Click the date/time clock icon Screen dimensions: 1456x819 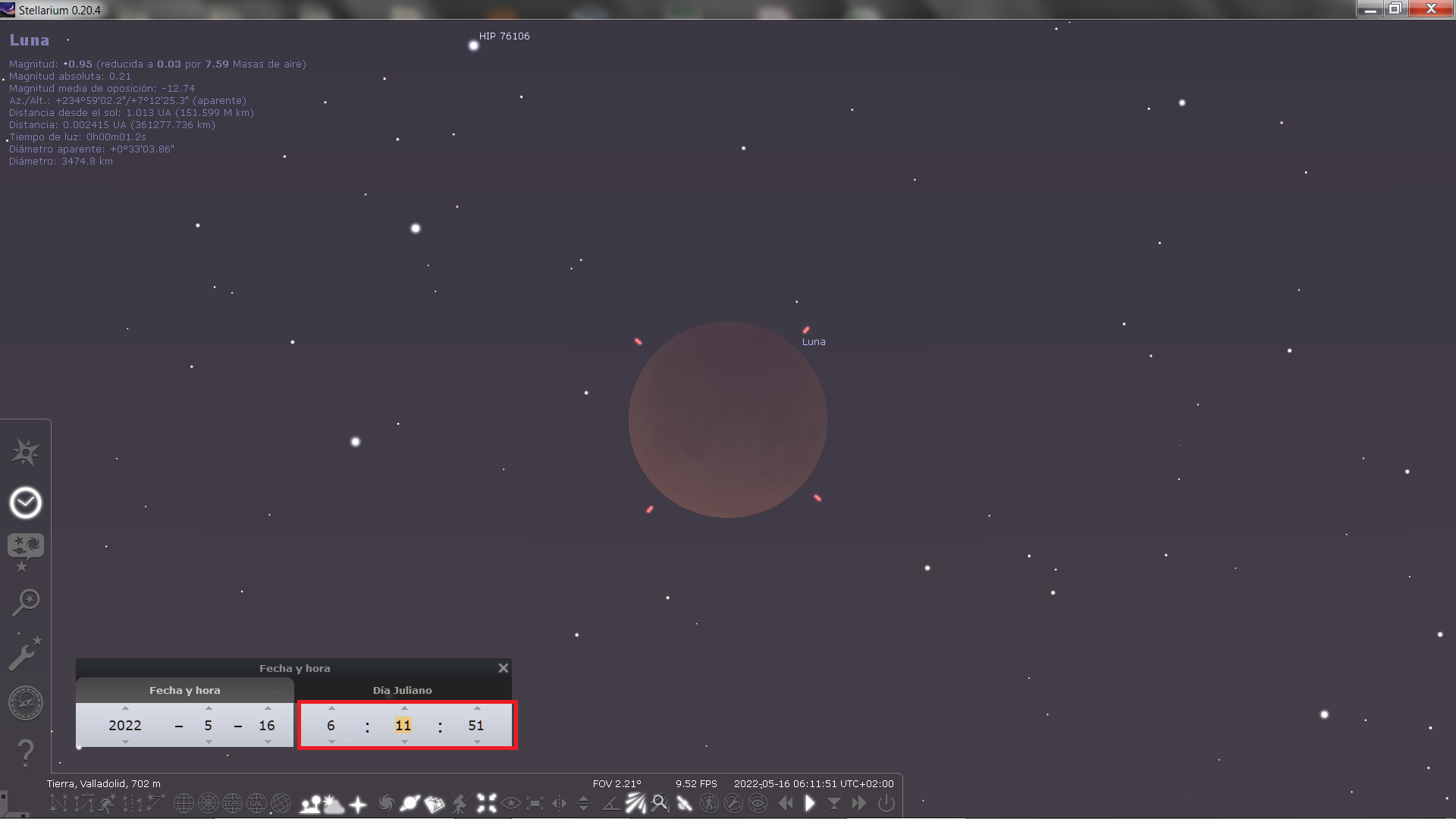(26, 503)
